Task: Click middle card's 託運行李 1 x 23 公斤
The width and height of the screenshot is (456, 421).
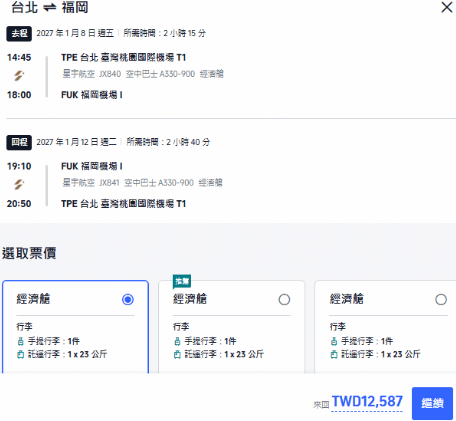Action: 224,354
